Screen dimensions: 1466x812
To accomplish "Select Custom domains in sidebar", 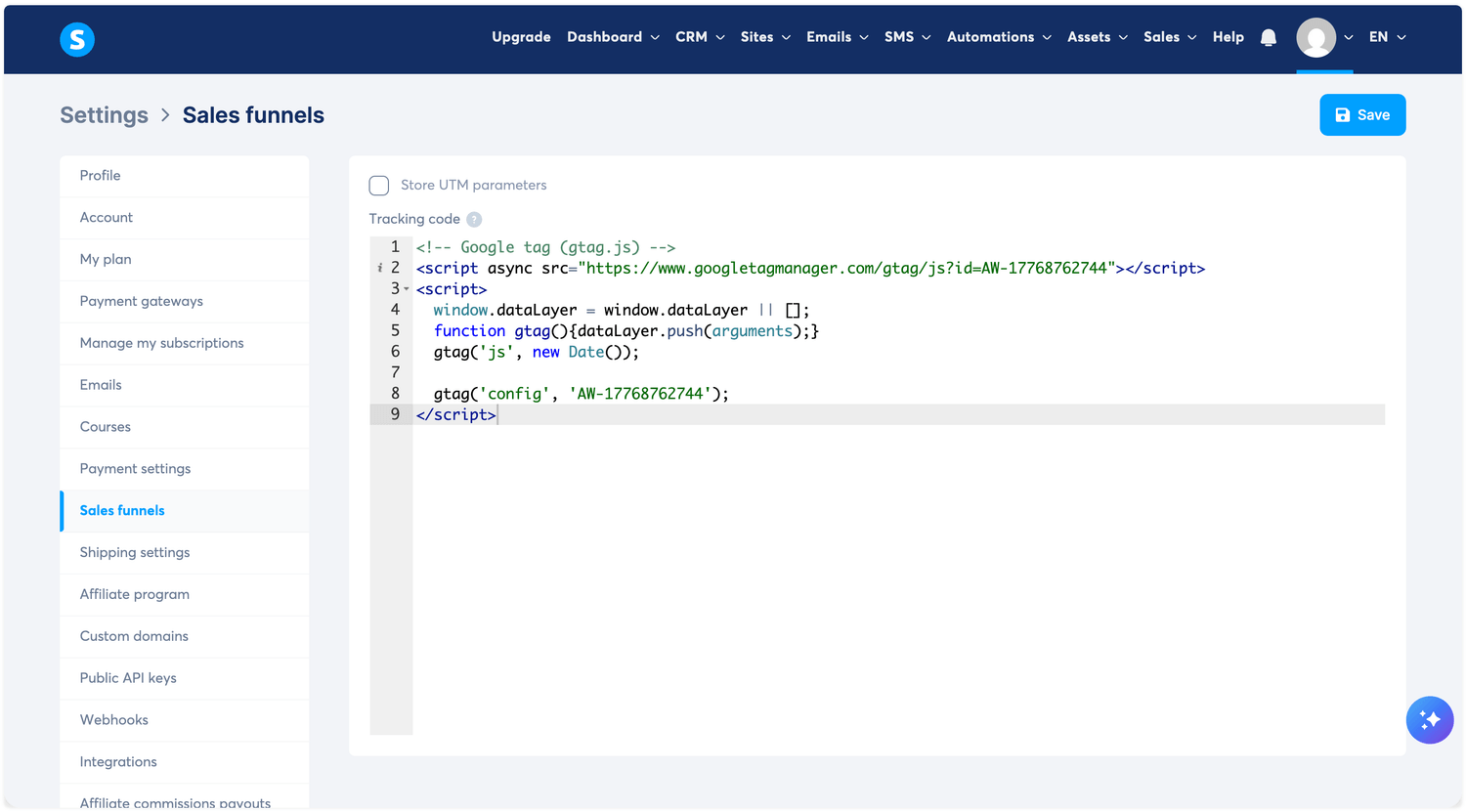I will click(134, 636).
